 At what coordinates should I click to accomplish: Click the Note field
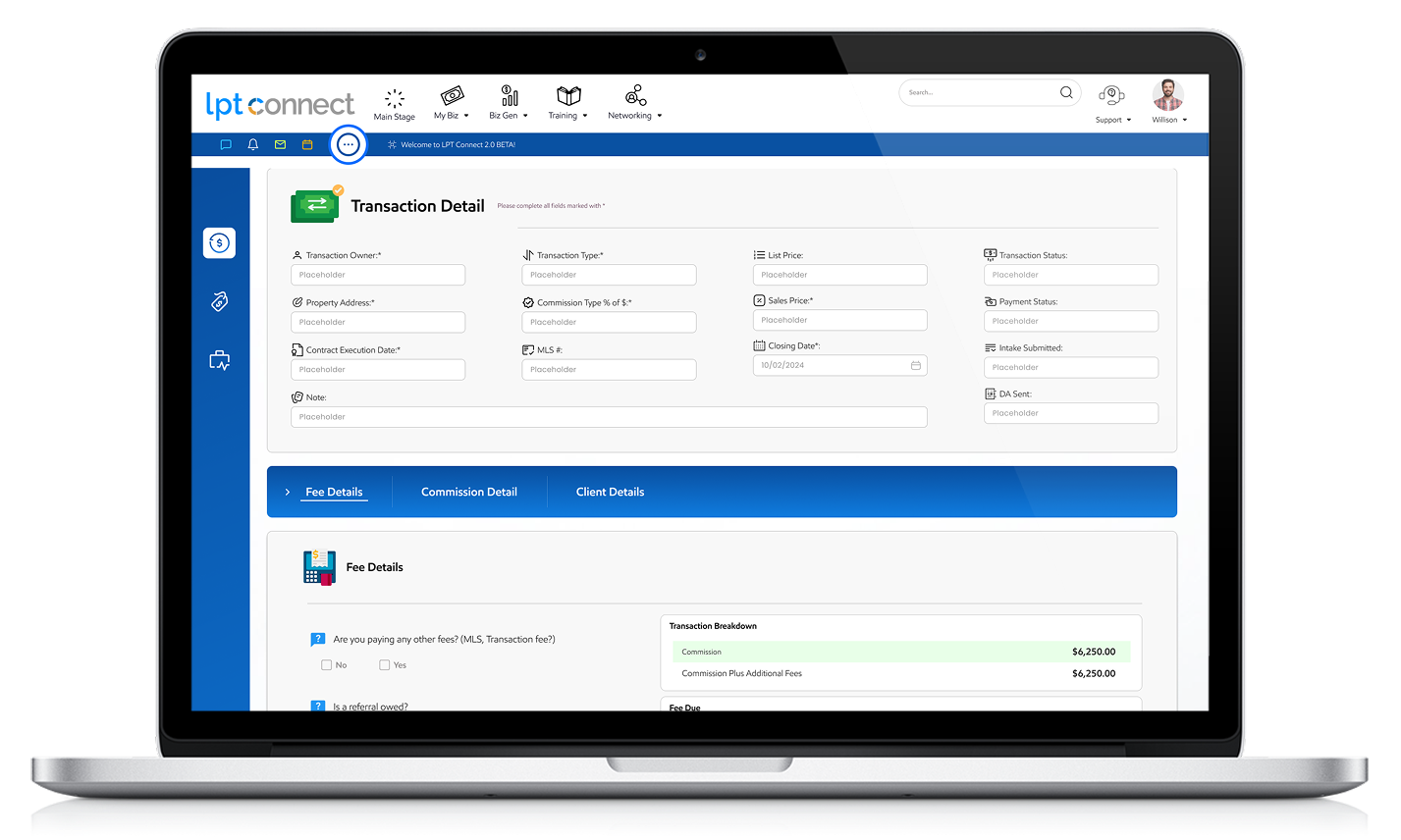(x=609, y=416)
